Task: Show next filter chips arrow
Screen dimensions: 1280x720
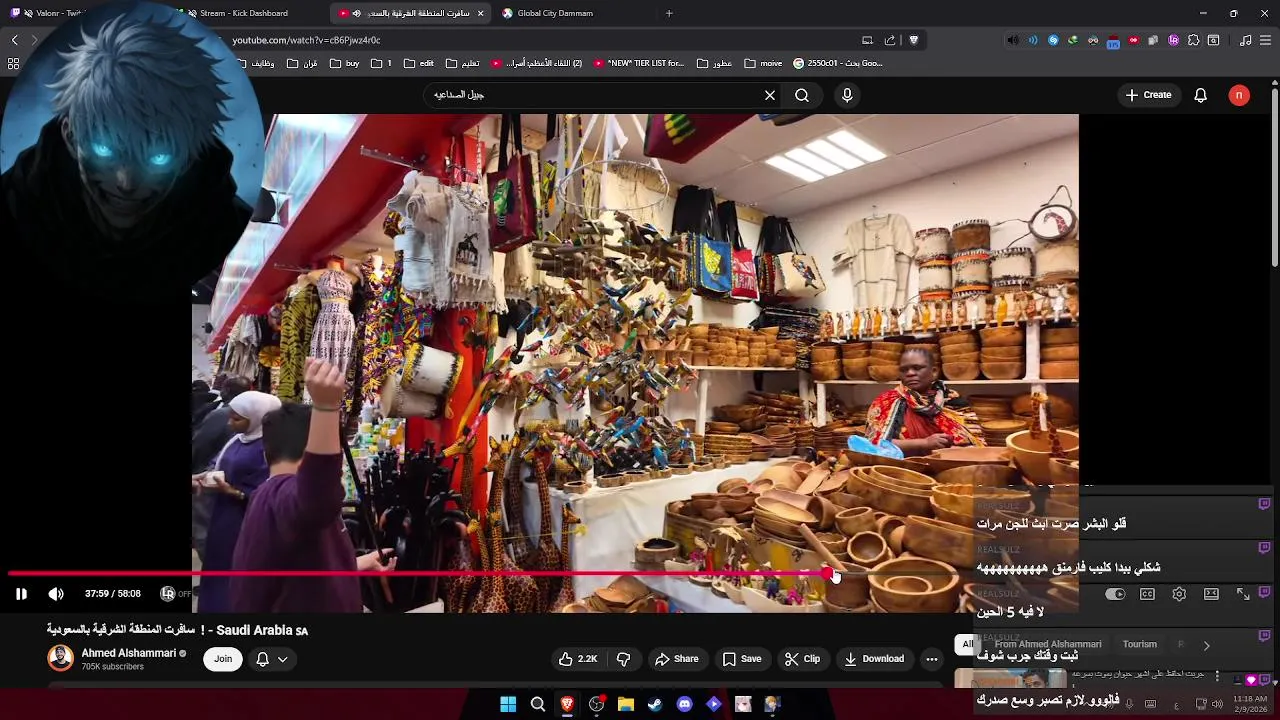Action: 1206,645
